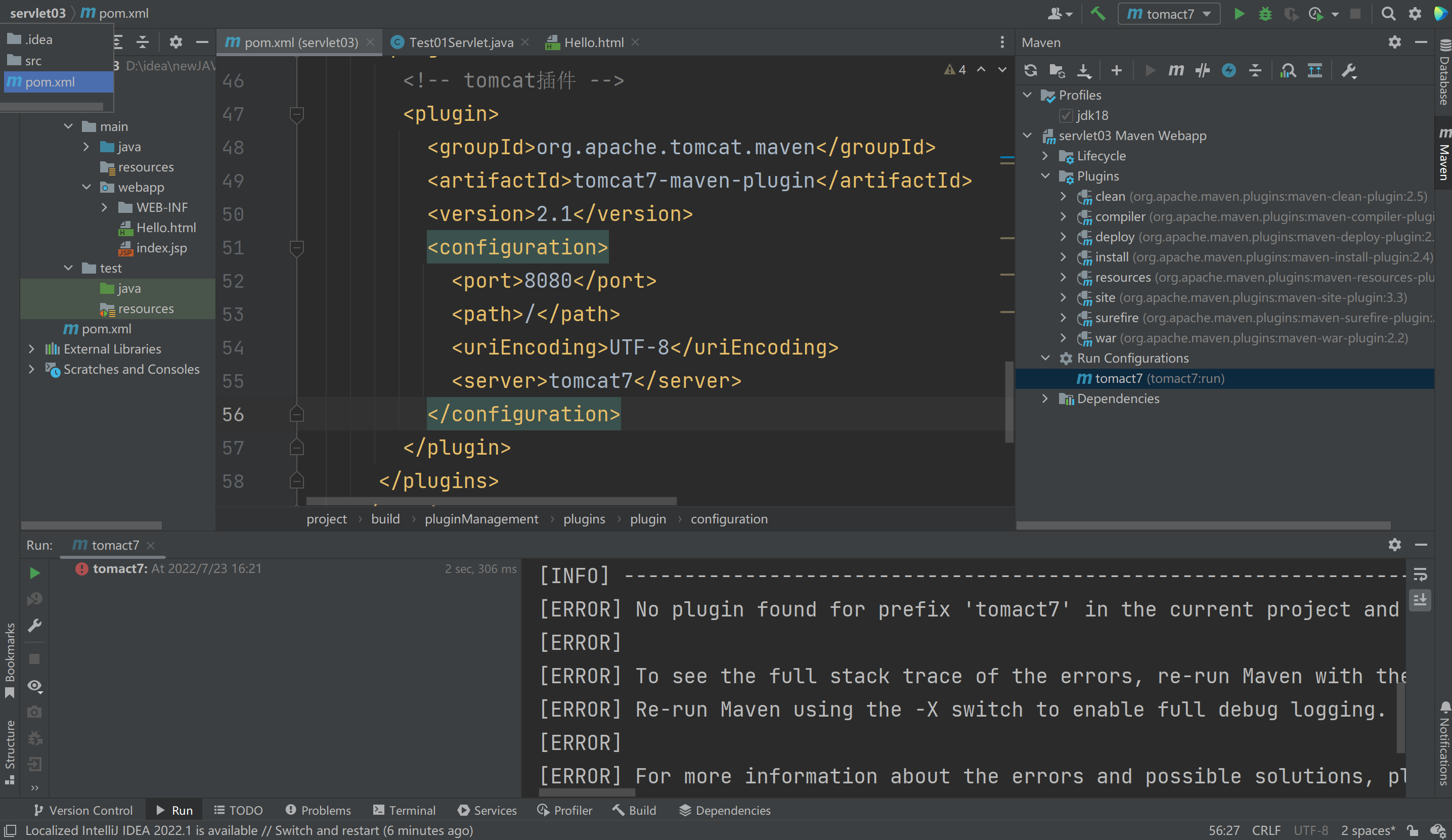Image resolution: width=1452 pixels, height=840 pixels.
Task: Execute Maven goal with the m icon
Action: point(1175,71)
